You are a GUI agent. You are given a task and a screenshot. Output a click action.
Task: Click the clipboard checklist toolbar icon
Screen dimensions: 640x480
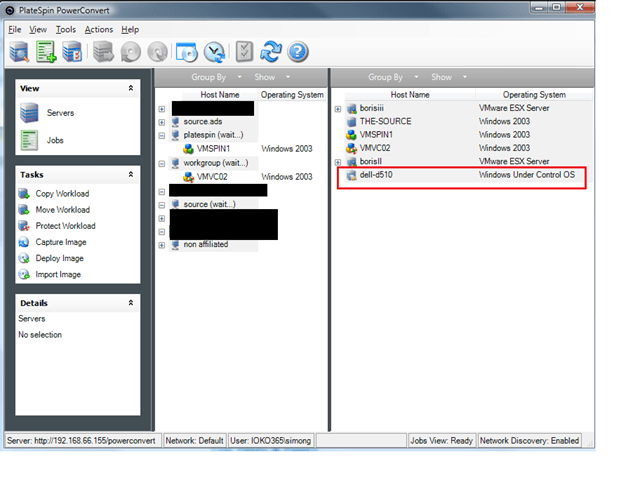tap(244, 52)
